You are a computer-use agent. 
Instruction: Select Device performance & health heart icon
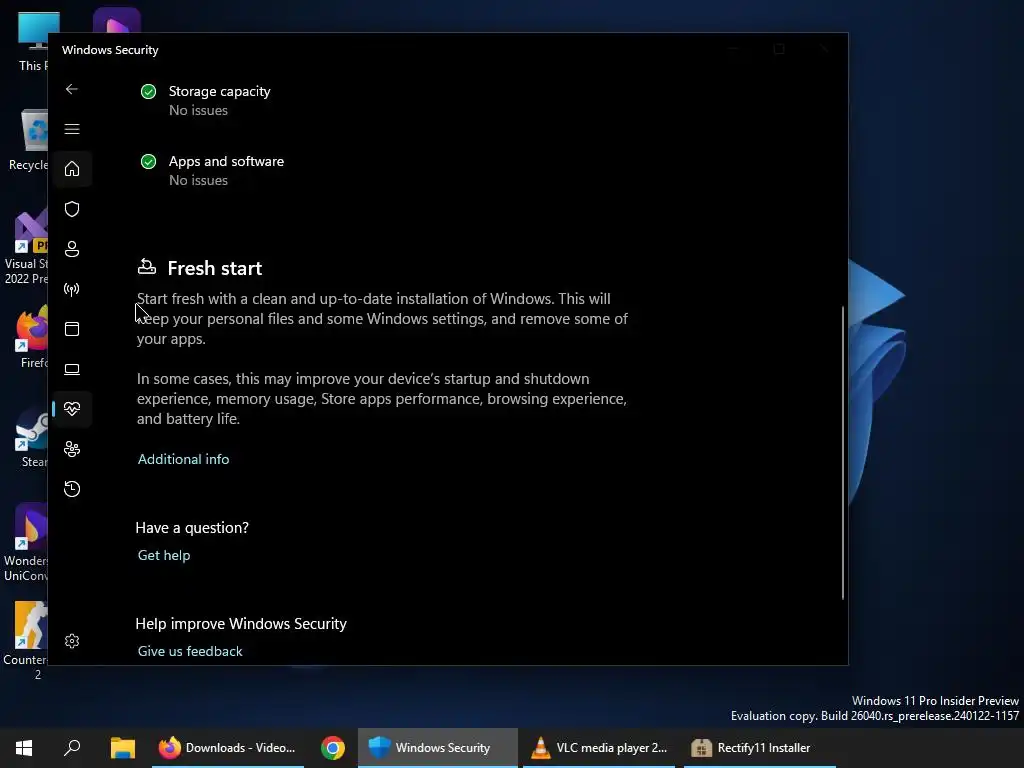pos(72,409)
